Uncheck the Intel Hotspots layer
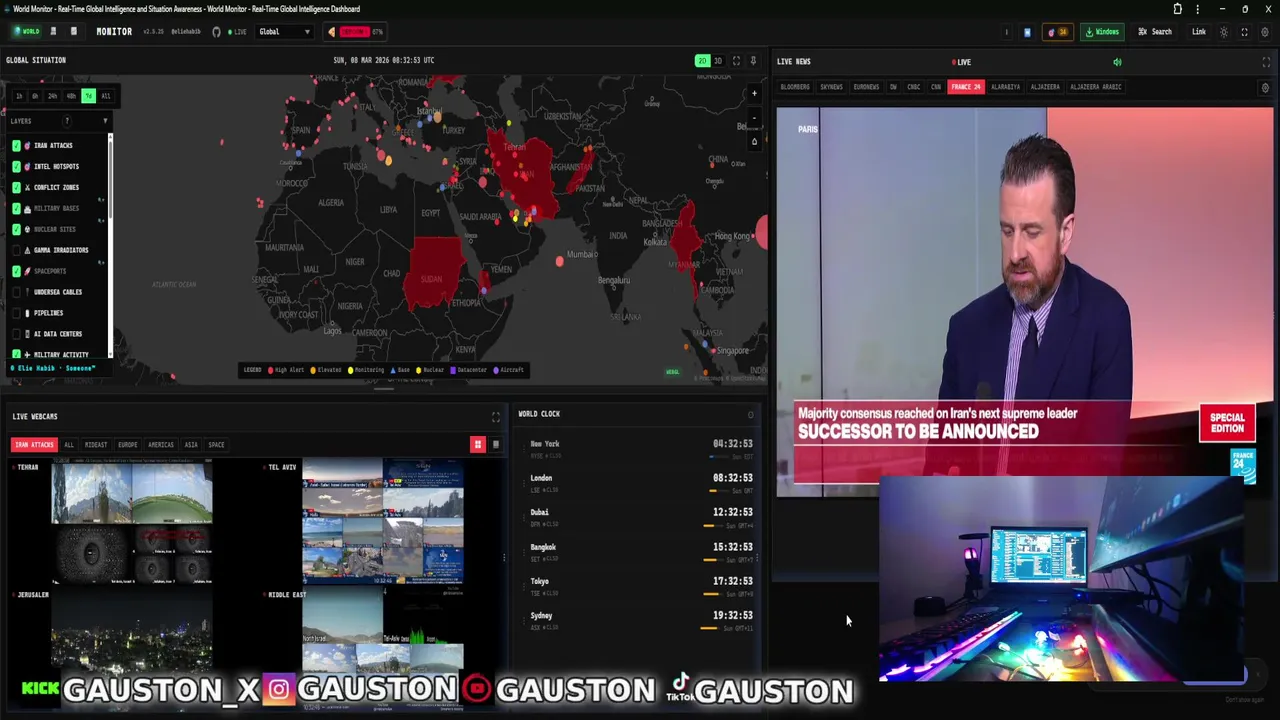The image size is (1280, 720). click(x=16, y=166)
